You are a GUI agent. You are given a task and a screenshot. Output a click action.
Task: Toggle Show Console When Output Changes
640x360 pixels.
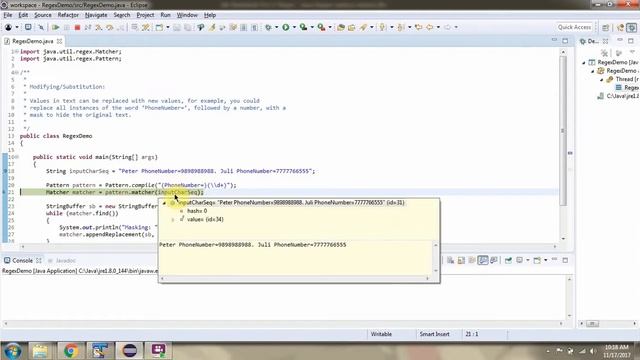pyautogui.click(x=483, y=260)
